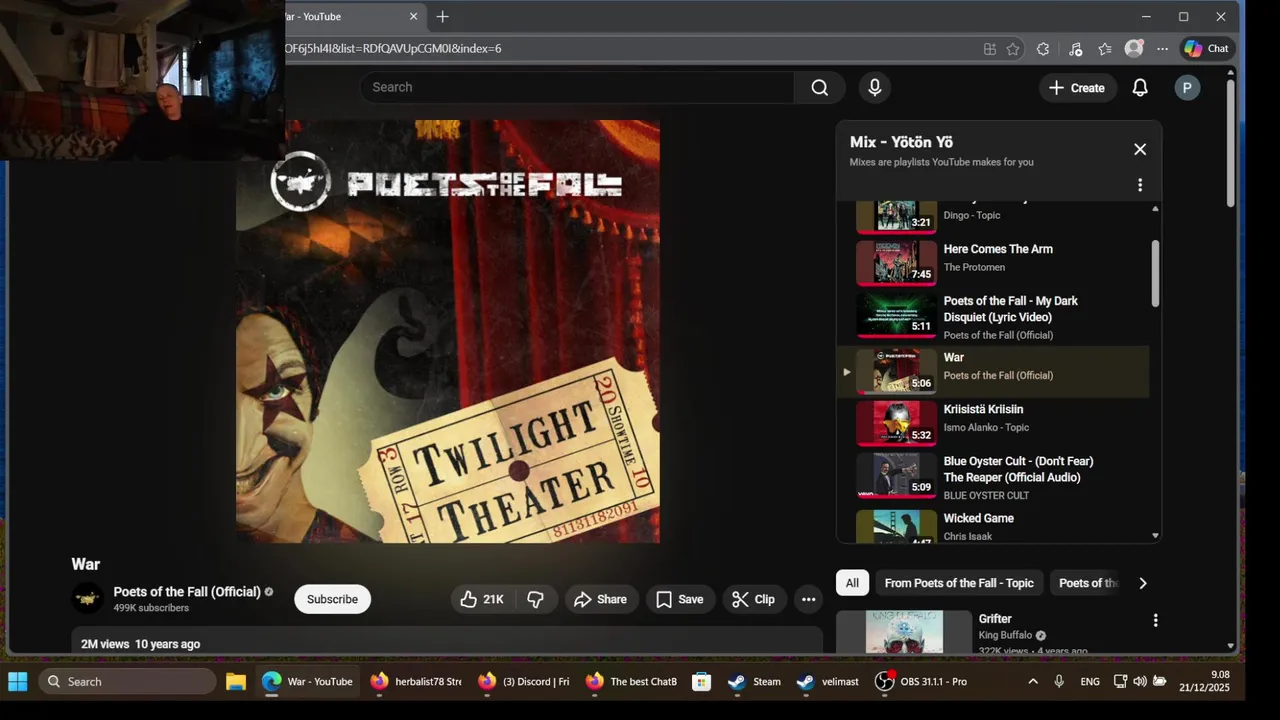Image resolution: width=1280 pixels, height=720 pixels.
Task: Save the video to a playlist
Action: pos(680,599)
